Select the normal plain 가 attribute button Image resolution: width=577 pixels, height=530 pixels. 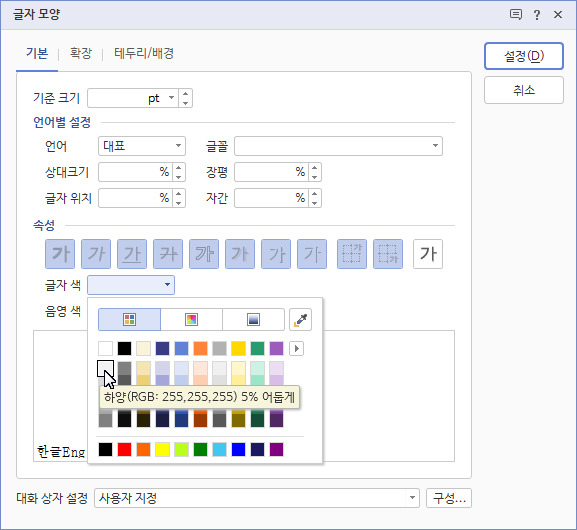(428, 254)
